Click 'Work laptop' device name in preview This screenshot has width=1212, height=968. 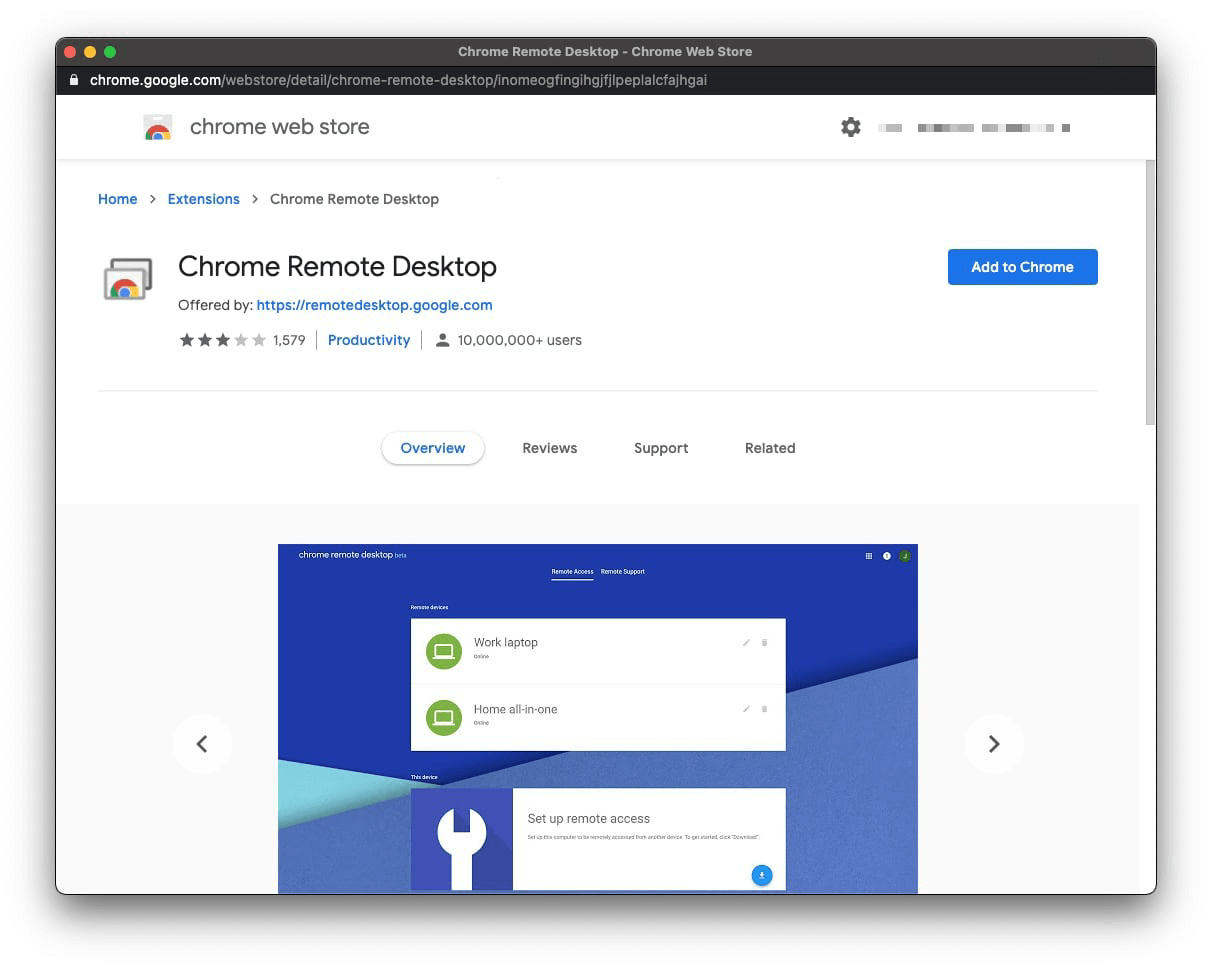tap(506, 643)
